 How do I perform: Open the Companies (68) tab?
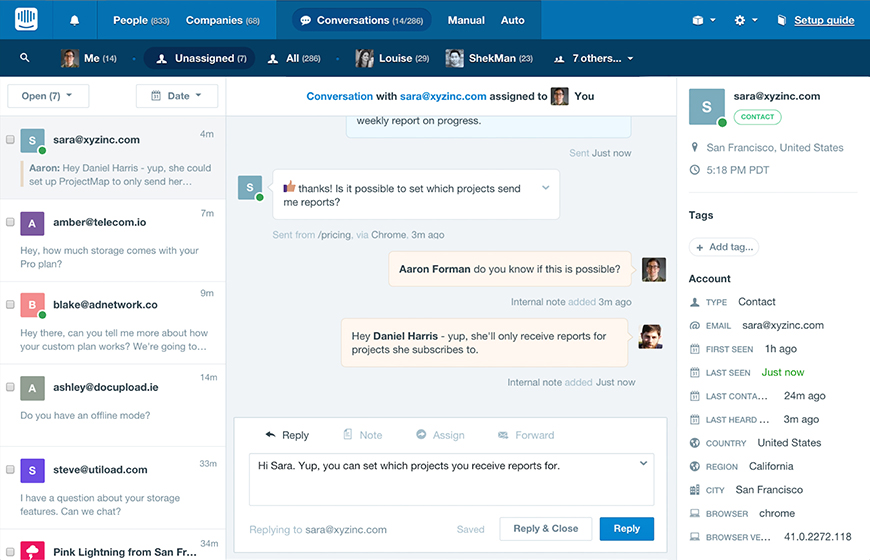[x=222, y=21]
